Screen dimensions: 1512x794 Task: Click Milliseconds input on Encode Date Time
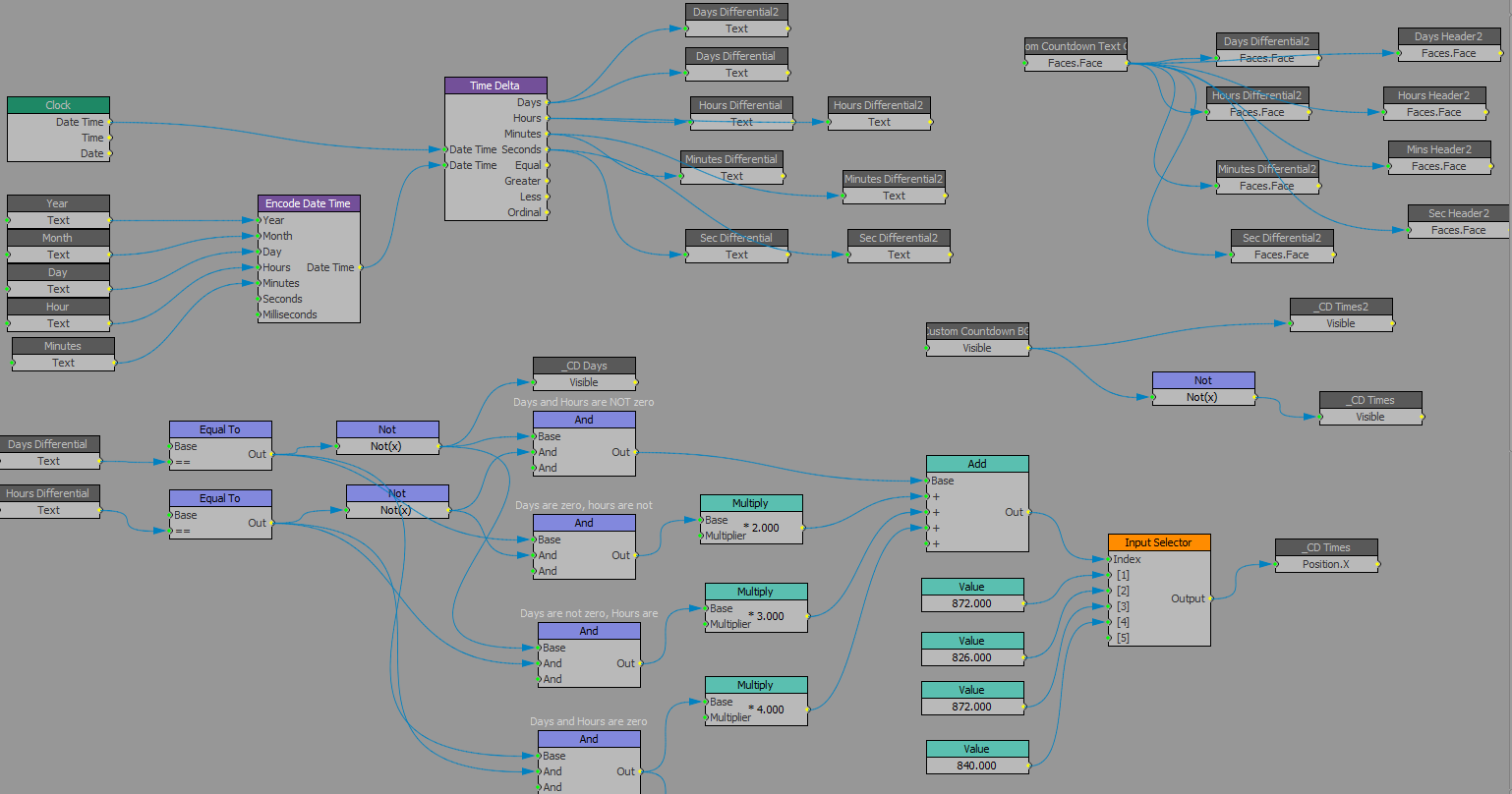pyautogui.click(x=289, y=314)
